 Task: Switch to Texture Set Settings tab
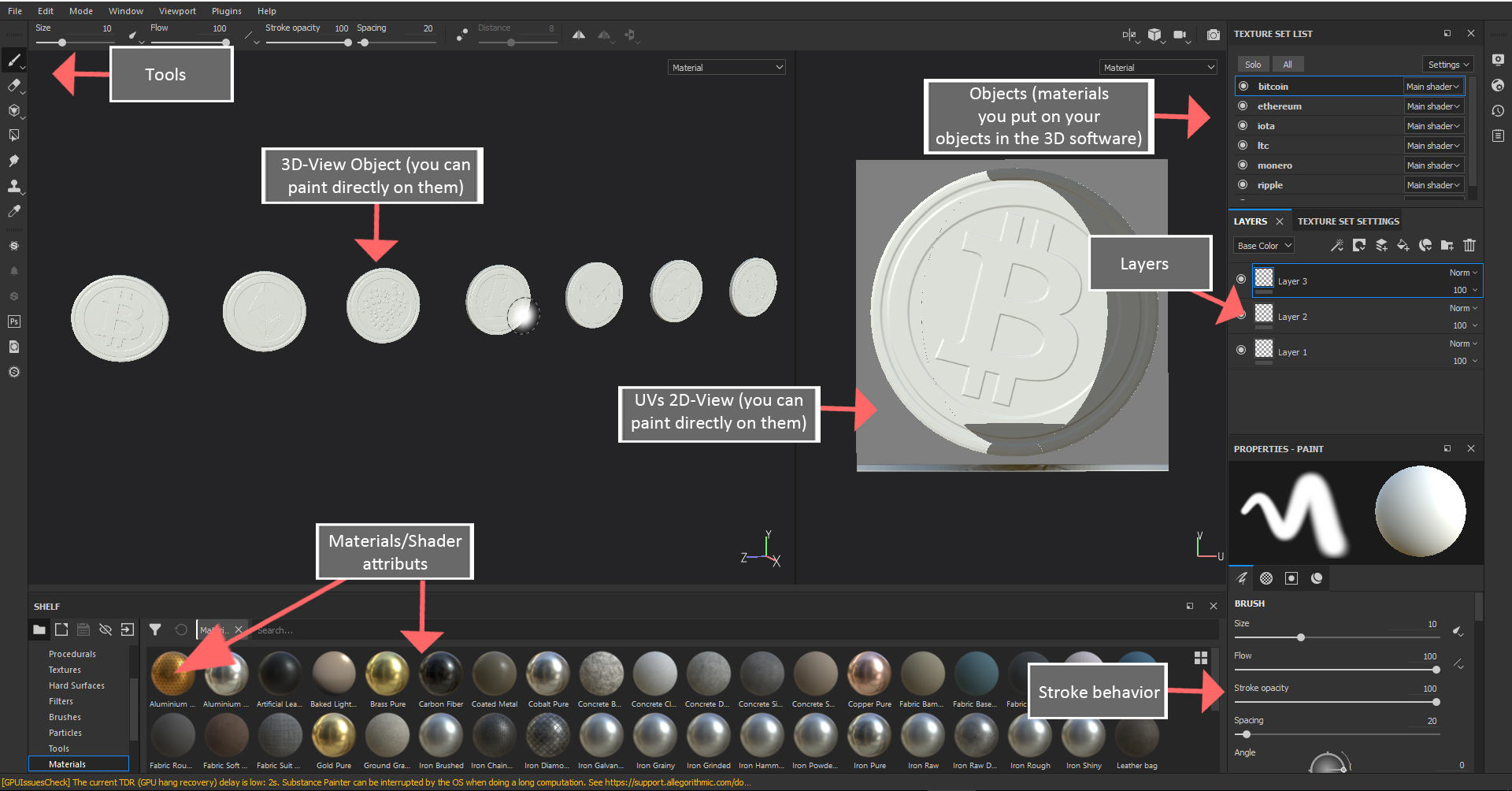pos(1348,221)
